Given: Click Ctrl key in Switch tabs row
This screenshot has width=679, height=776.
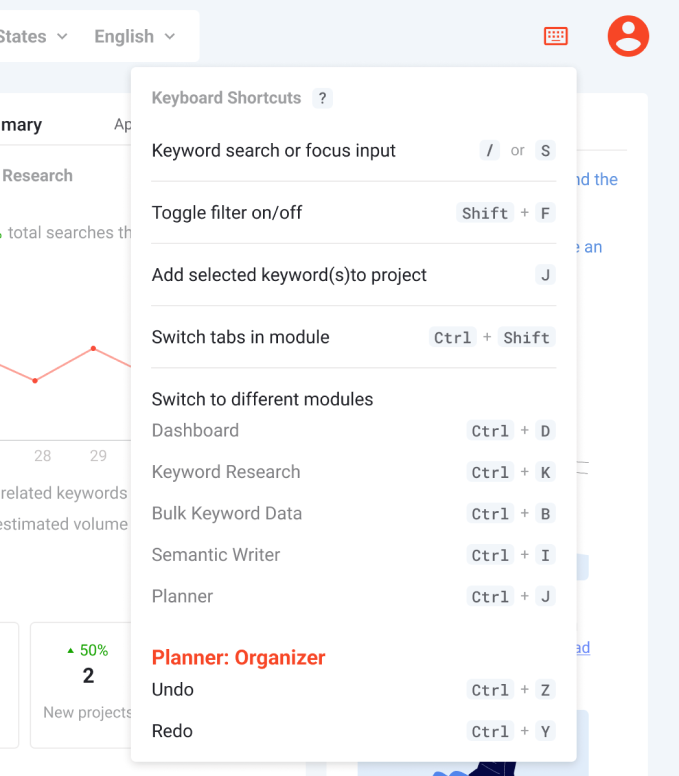Looking at the screenshot, I should 452,337.
